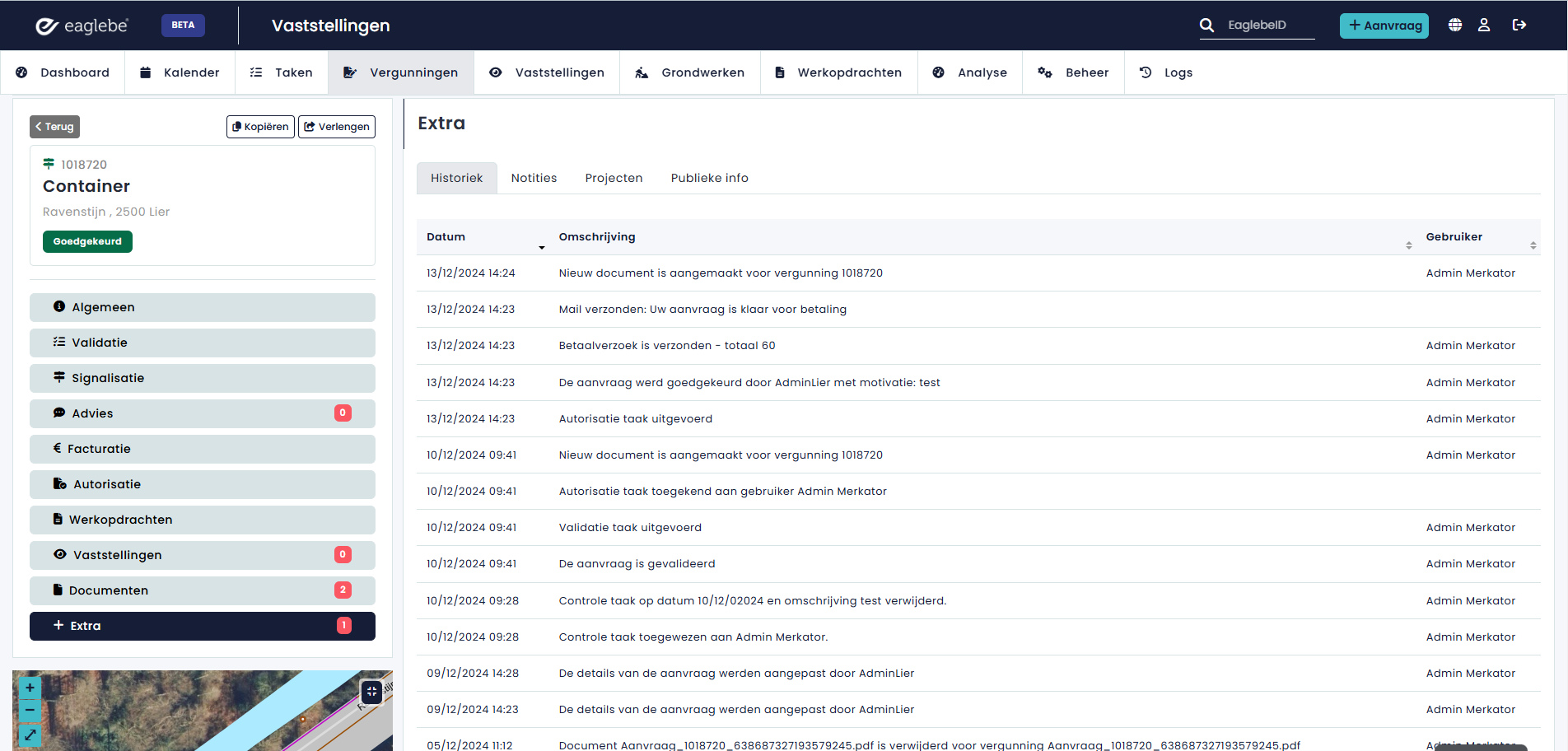
Task: Open the Vergunningen menu
Action: point(401,72)
